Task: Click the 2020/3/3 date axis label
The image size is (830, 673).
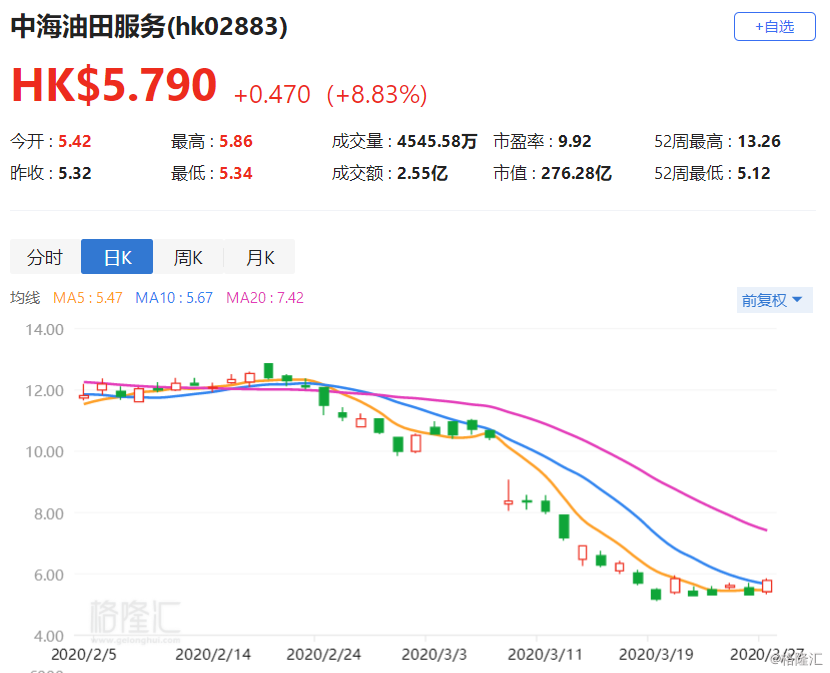Action: coord(434,654)
